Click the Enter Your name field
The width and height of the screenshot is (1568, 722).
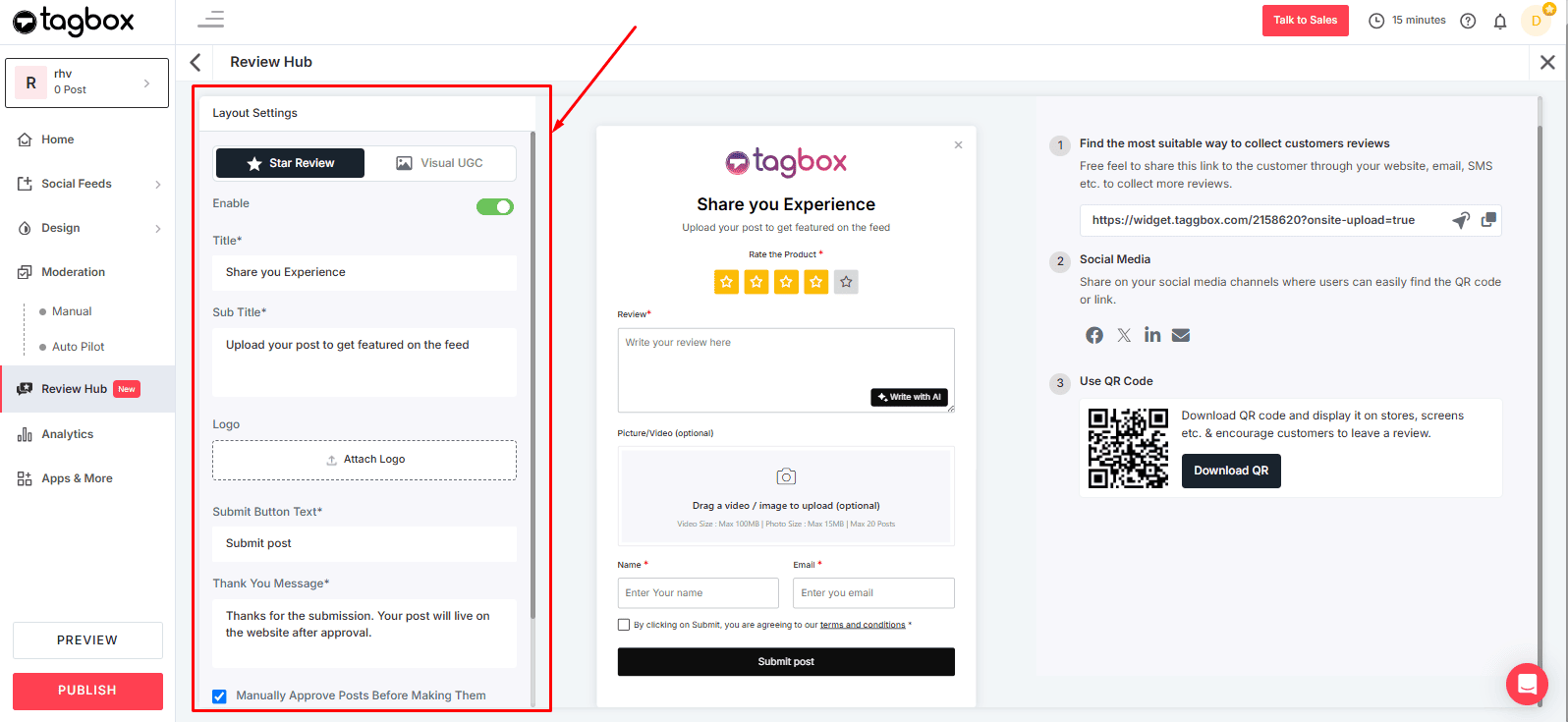(699, 593)
